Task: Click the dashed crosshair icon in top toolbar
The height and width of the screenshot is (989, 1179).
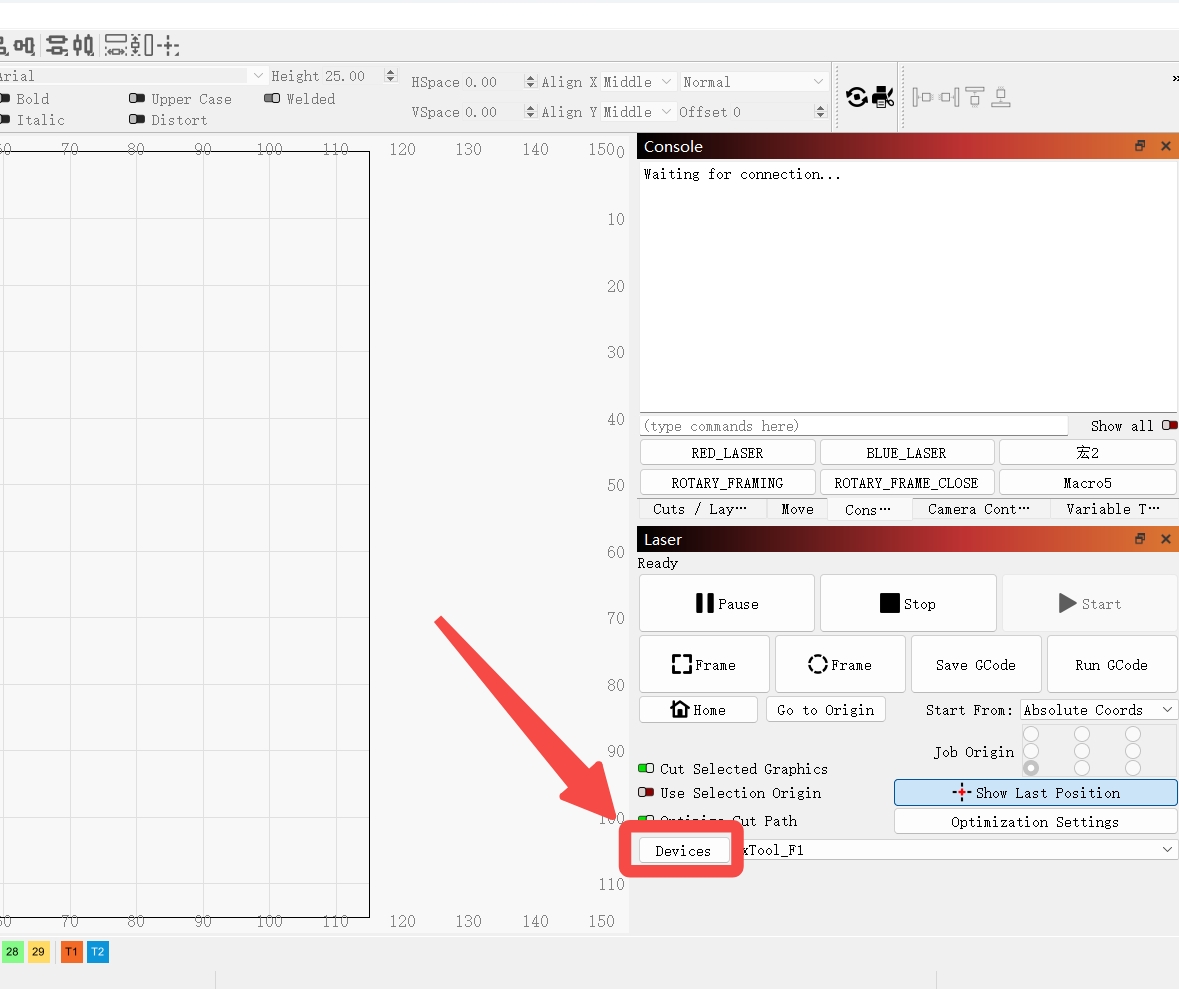Action: pyautogui.click(x=168, y=45)
